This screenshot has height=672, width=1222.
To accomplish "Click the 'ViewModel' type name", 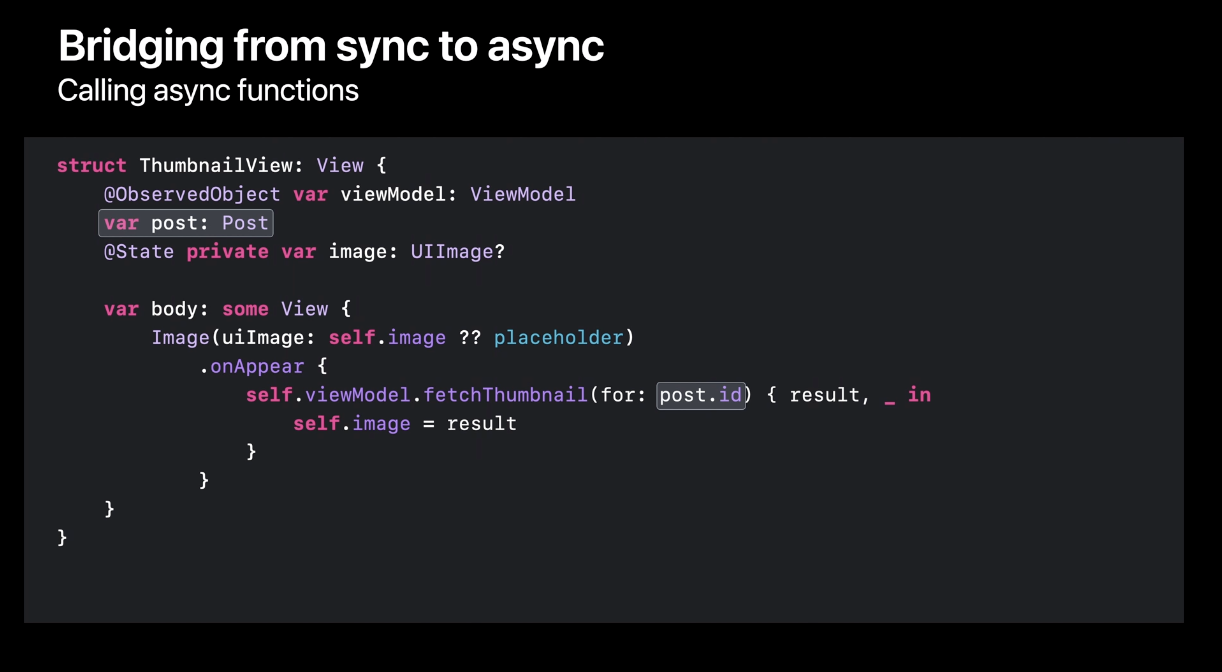I will (x=523, y=194).
